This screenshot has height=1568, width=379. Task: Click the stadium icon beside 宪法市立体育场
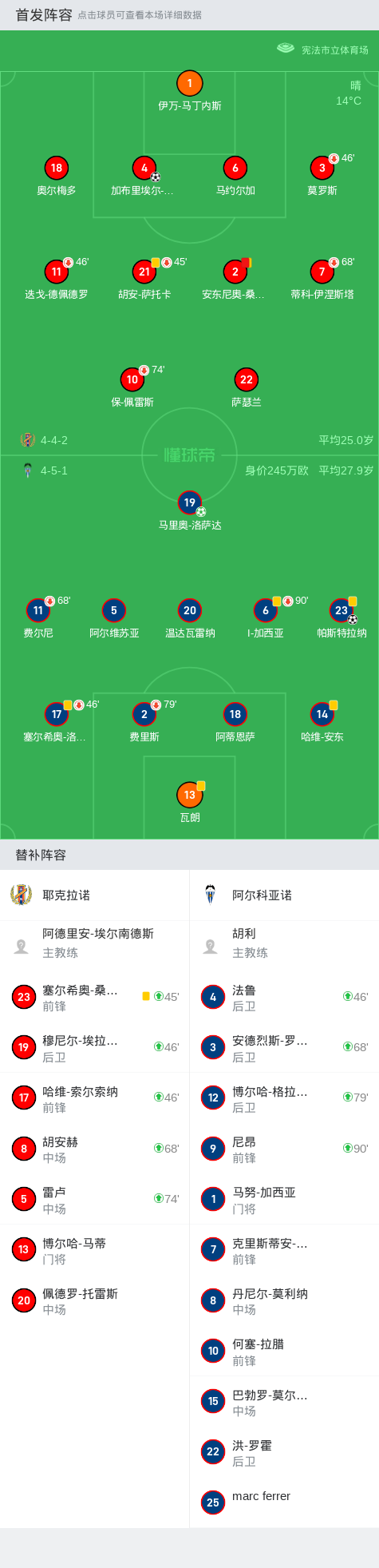click(286, 49)
